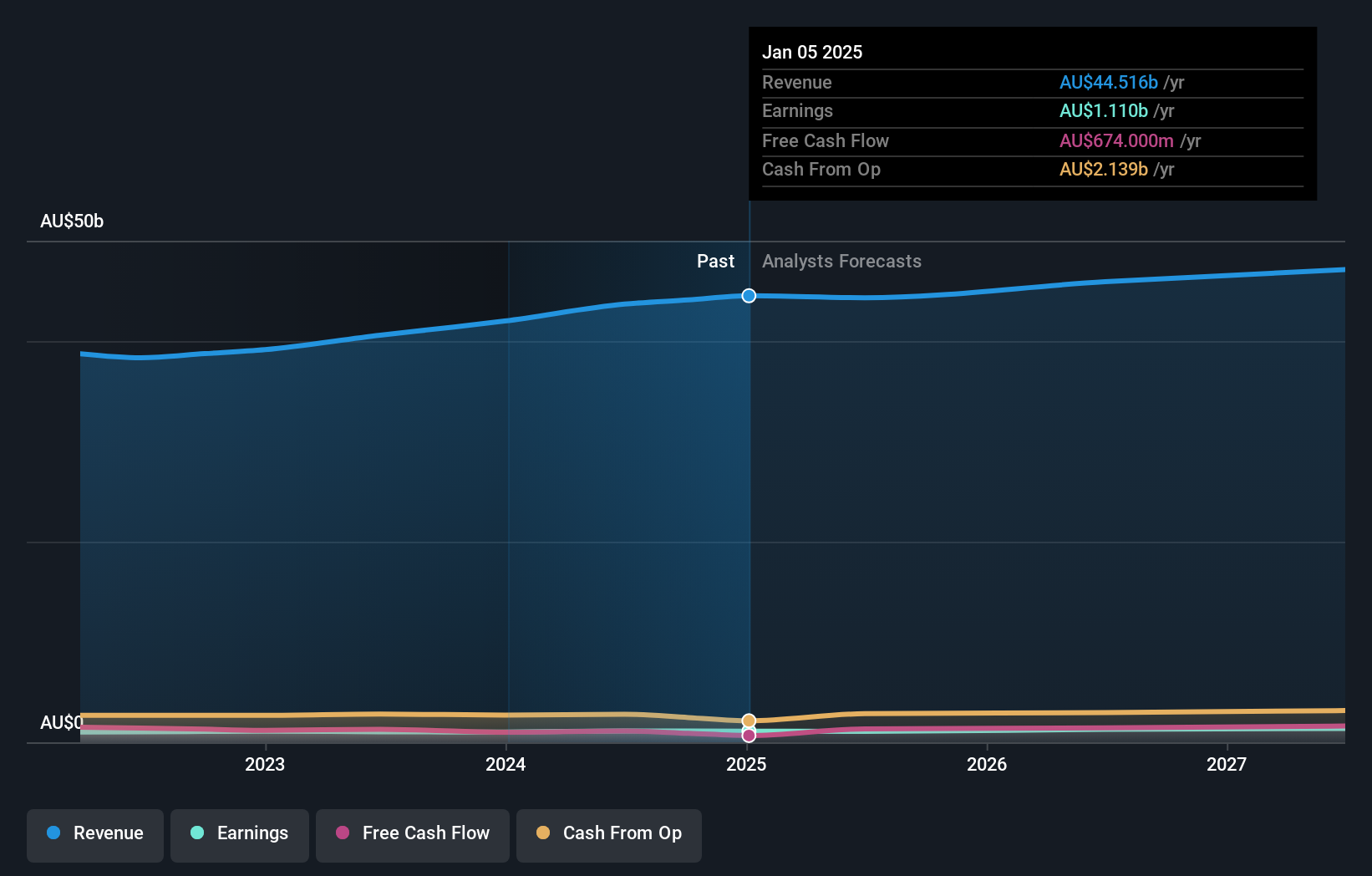
Task: Click the Free Cash Flow label in tooltip
Action: [826, 141]
